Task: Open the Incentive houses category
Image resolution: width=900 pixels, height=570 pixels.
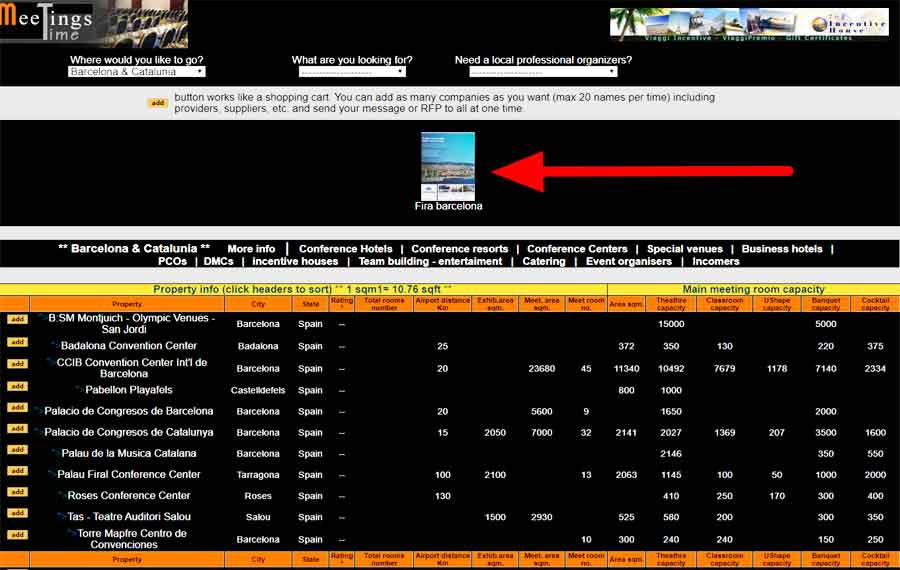Action: (295, 262)
